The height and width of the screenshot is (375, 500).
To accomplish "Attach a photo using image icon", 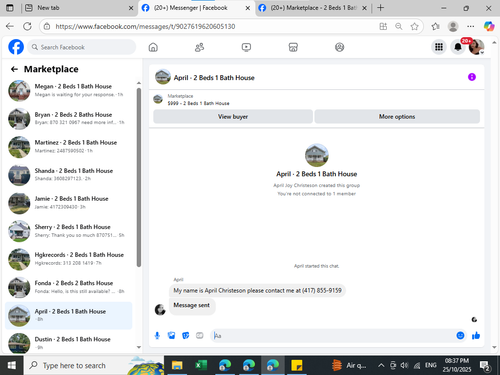I will tap(171, 335).
